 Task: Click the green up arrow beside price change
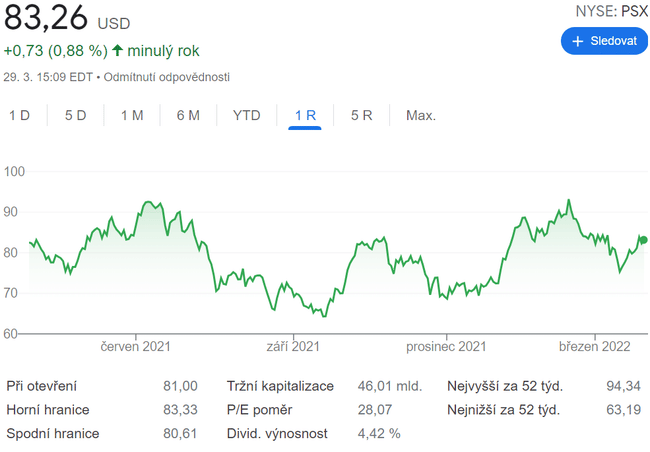tap(118, 50)
